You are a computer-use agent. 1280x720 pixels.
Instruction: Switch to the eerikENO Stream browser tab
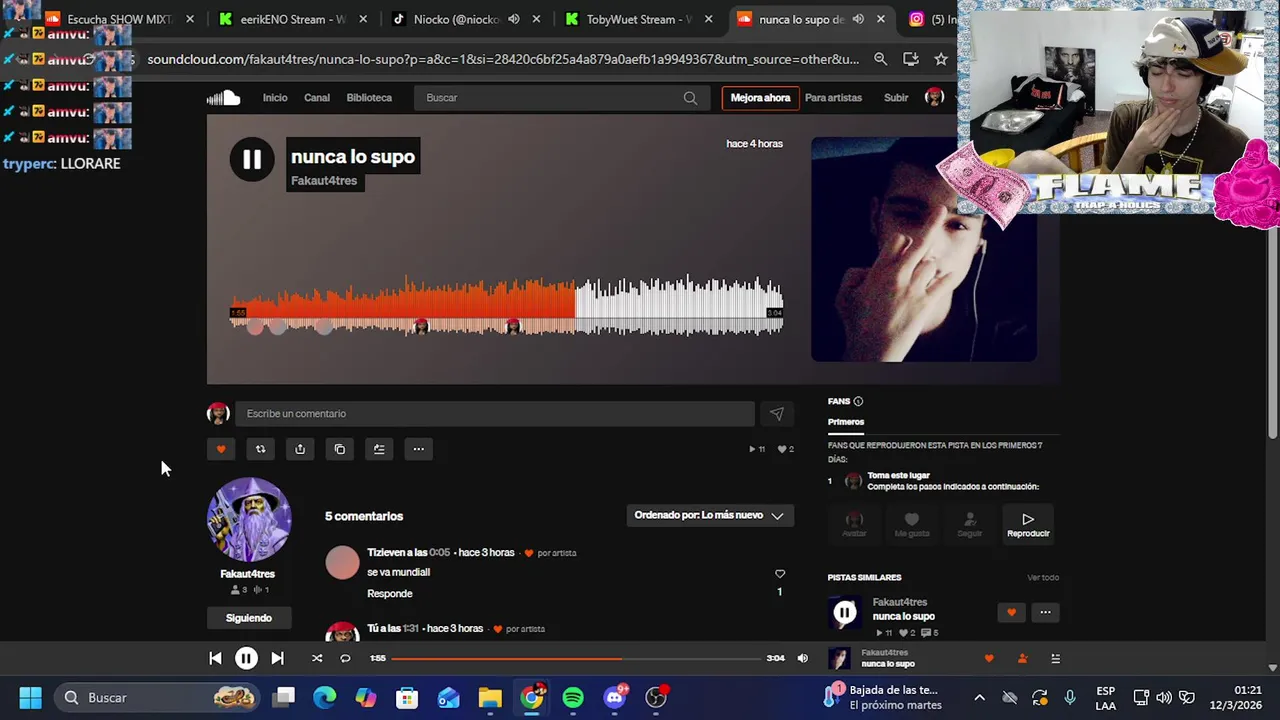click(x=294, y=19)
